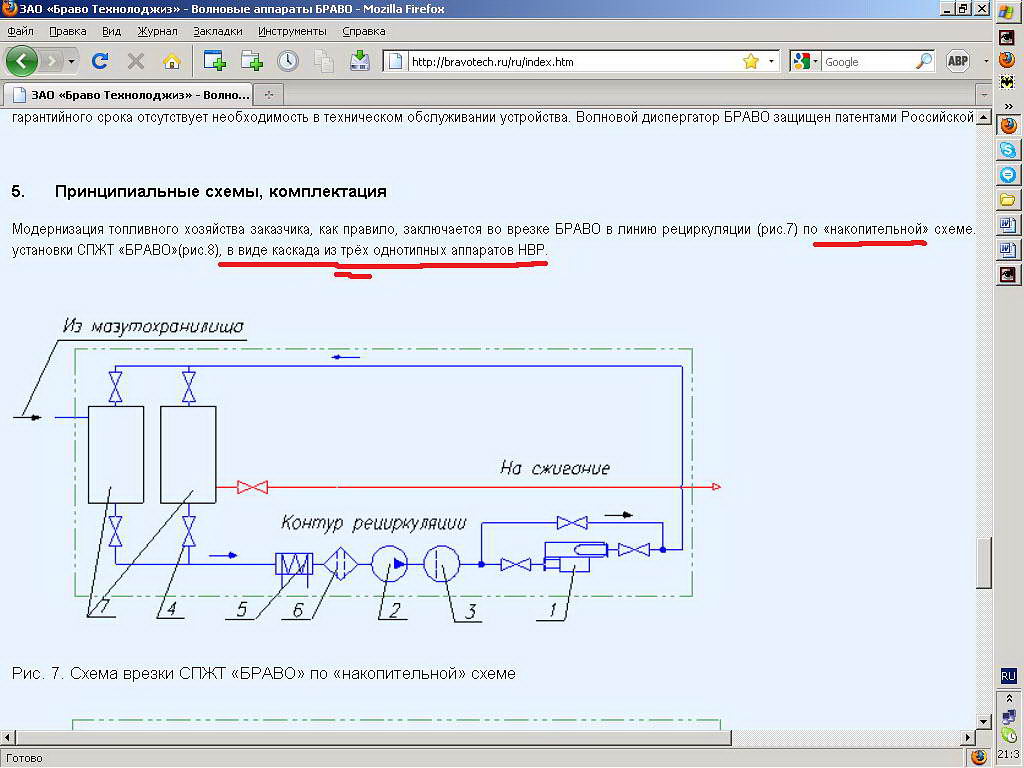Click the greyed Forward arrow button

pyautogui.click(x=52, y=61)
